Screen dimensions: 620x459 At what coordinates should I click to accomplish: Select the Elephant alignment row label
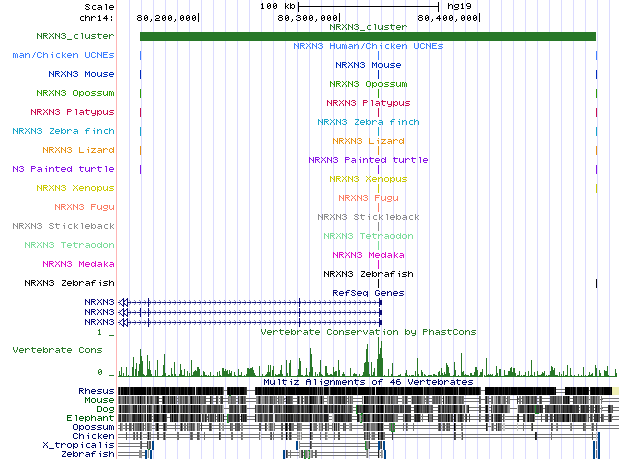pos(93,417)
